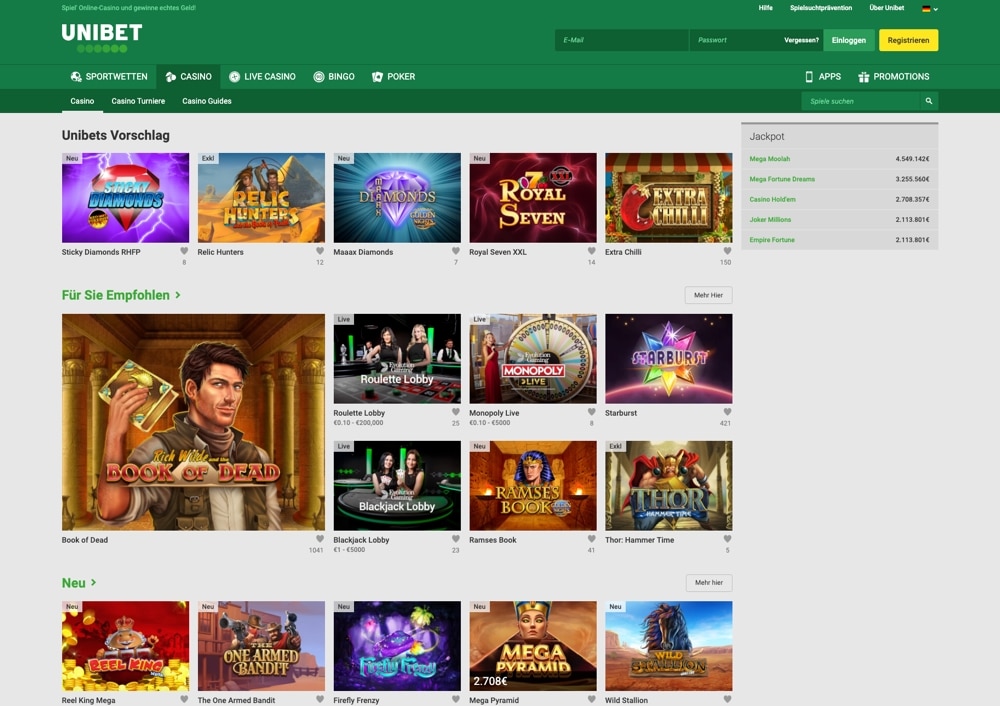The image size is (1000, 706).
Task: Click the E-Mail input field
Action: pos(622,40)
